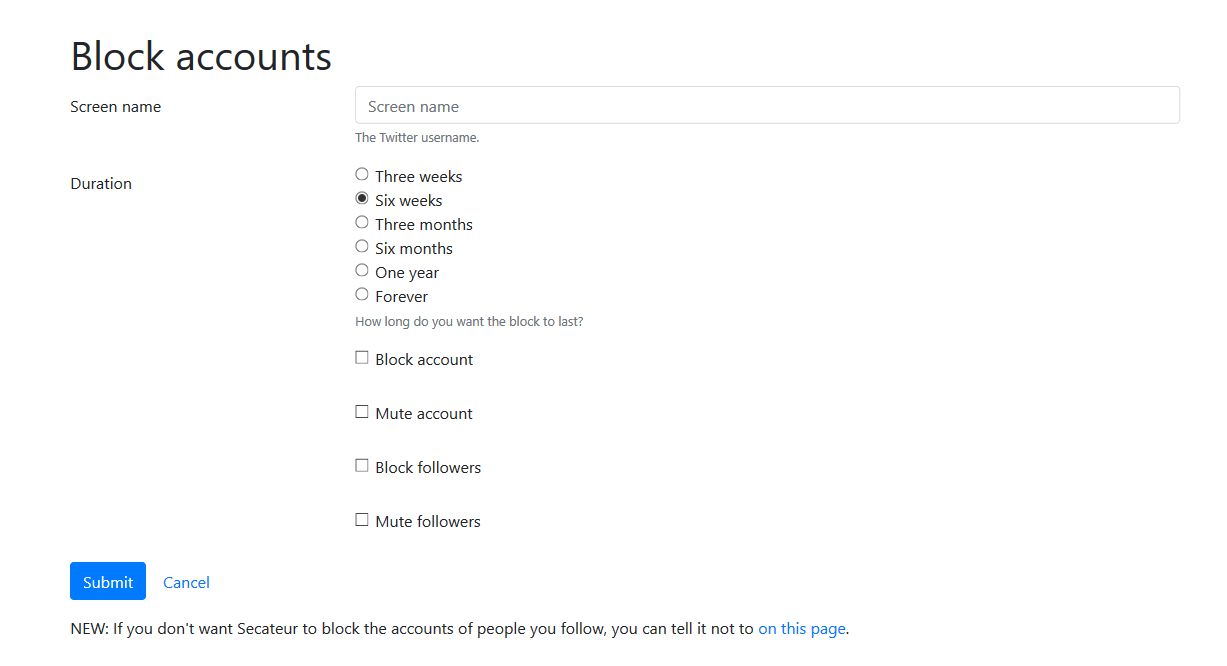This screenshot has width=1227, height=666.
Task: Click the Duration label on the left
Action: click(x=101, y=184)
